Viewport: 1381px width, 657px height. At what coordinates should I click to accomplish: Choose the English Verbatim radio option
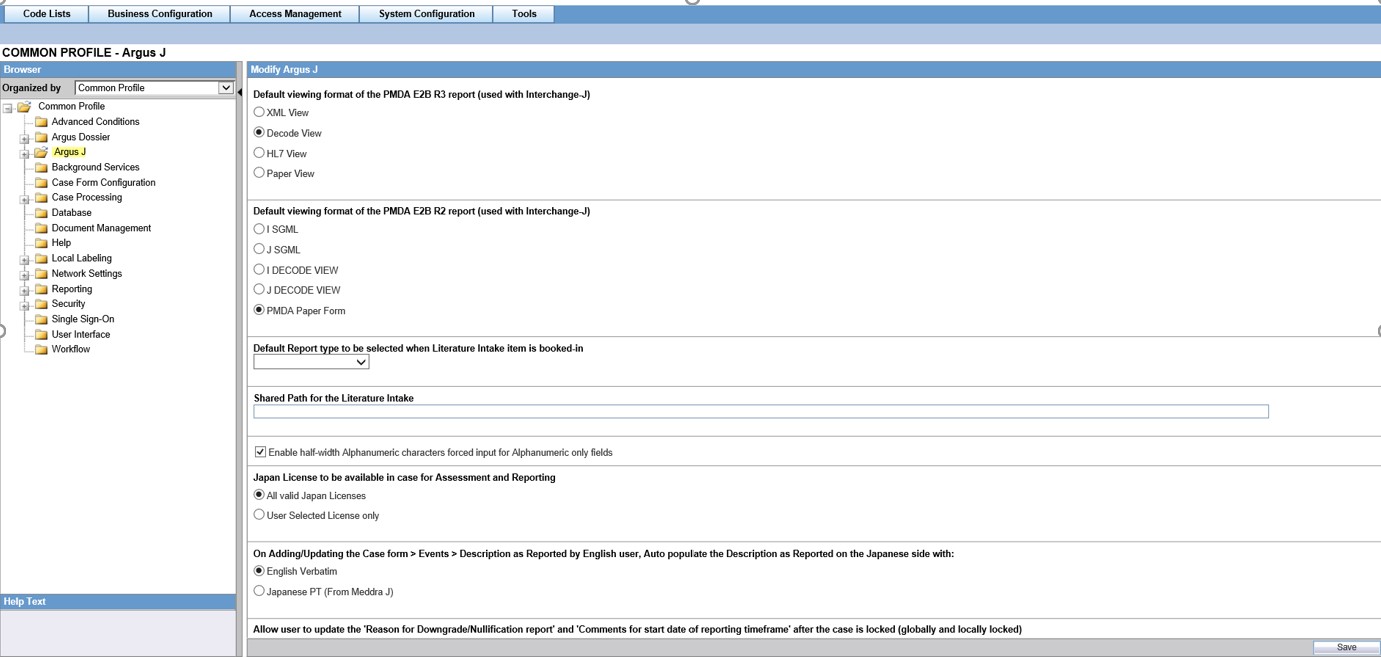pos(259,571)
